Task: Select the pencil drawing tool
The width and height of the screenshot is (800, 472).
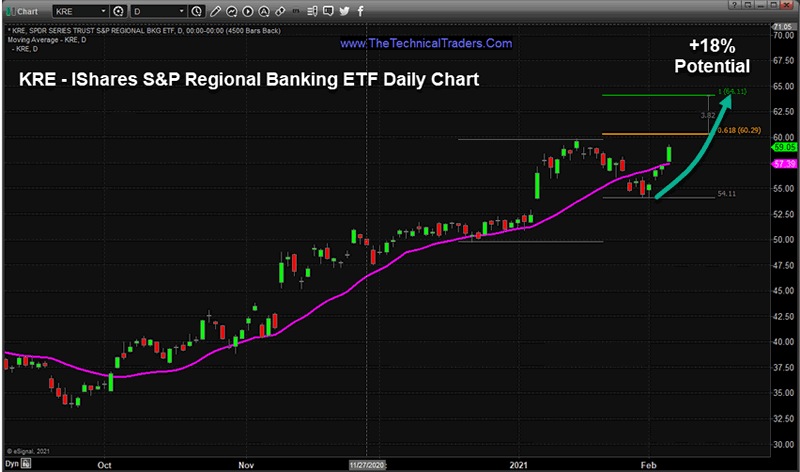Action: pyautogui.click(x=215, y=11)
